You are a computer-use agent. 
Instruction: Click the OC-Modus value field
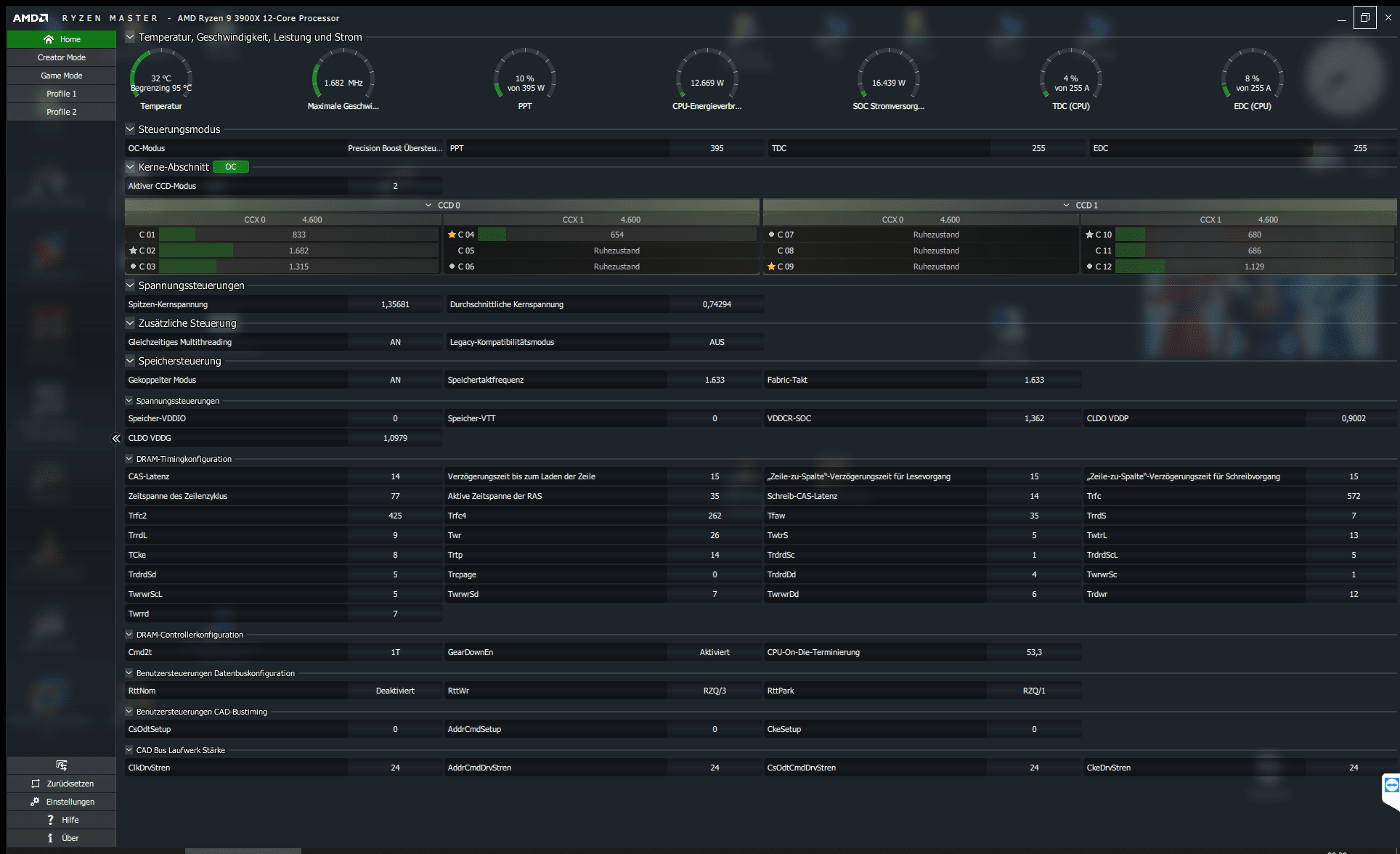coord(394,148)
